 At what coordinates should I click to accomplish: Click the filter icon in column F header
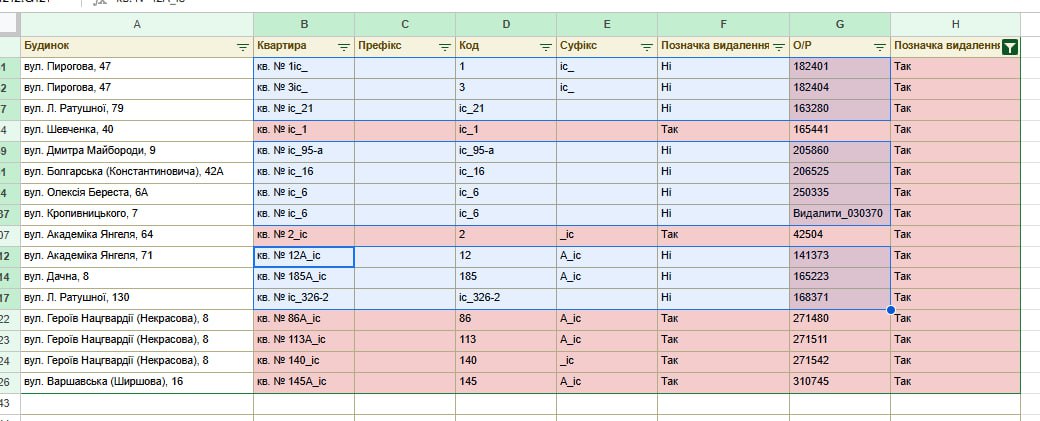point(779,46)
